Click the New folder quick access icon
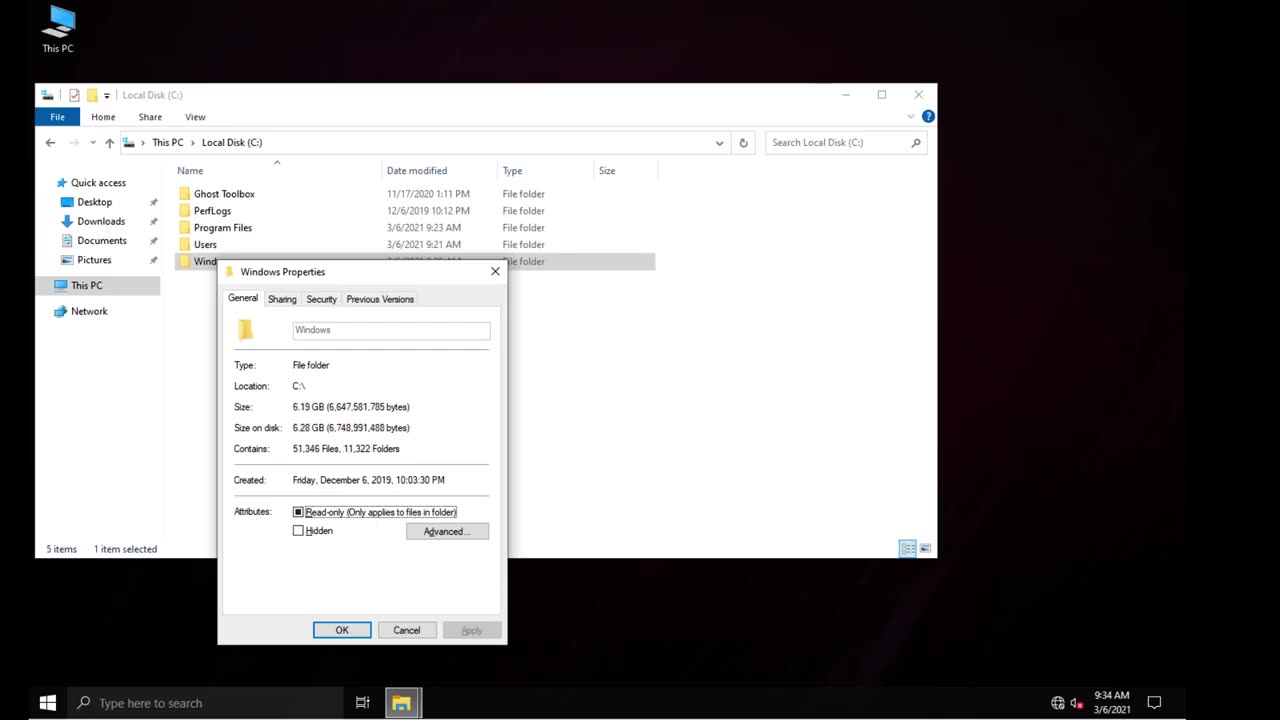Screen dimensions: 1280x720 (x=91, y=95)
